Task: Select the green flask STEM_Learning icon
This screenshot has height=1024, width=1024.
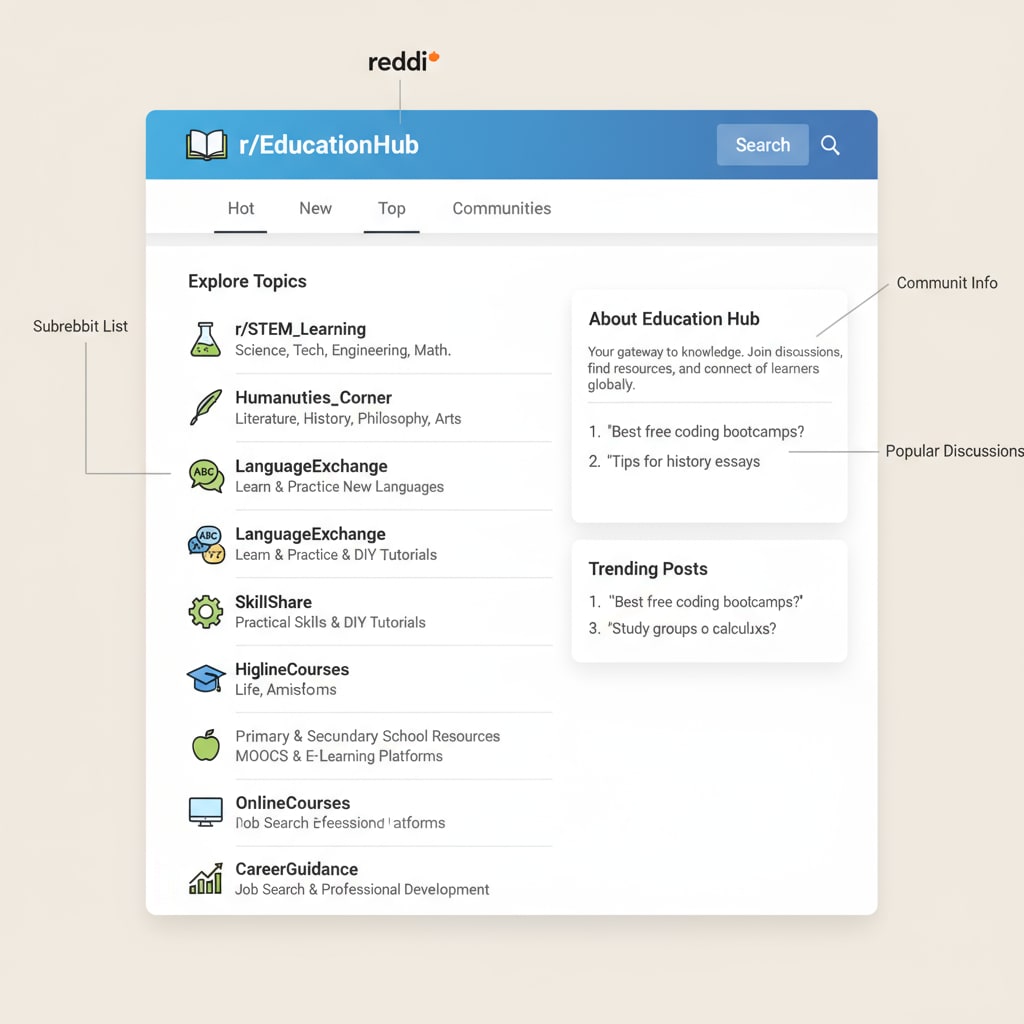Action: click(205, 339)
